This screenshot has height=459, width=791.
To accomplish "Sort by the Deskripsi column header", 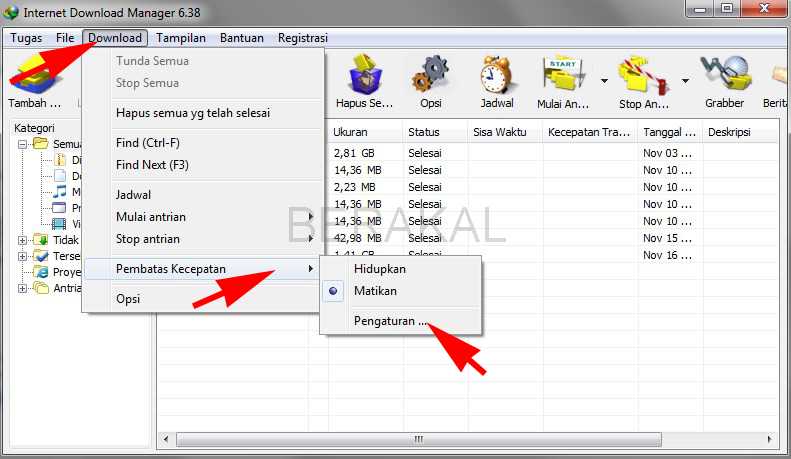I will [740, 132].
